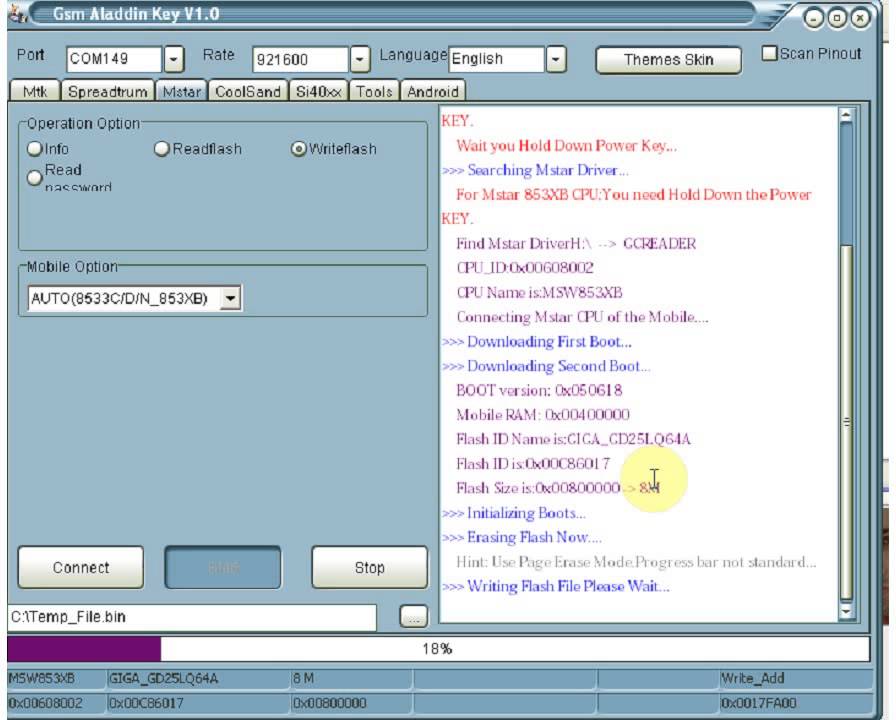Click the 0x00608002 status bar cell
This screenshot has height=720, width=896.
[x=56, y=703]
